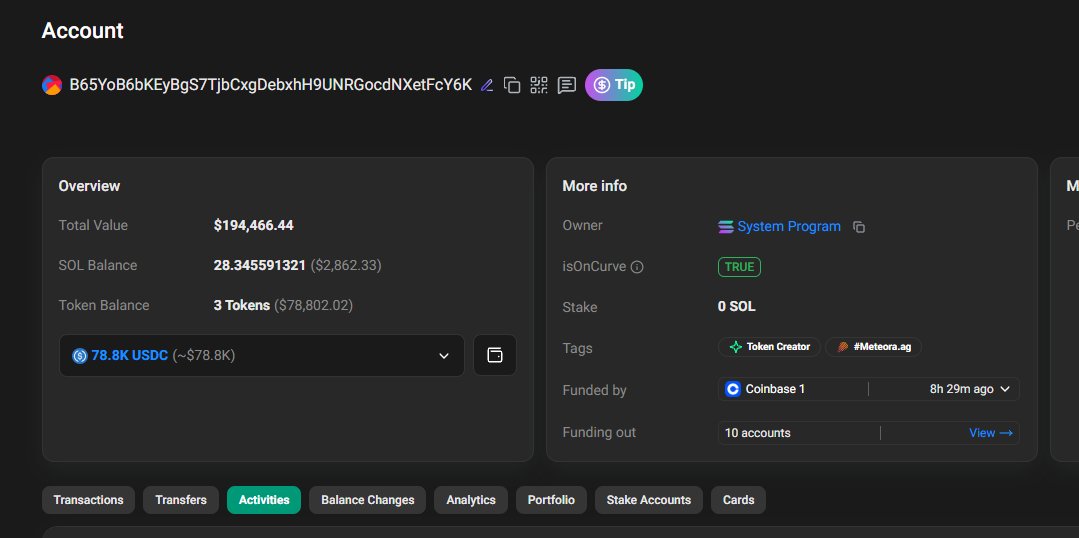The width and height of the screenshot is (1079, 538).
Task: Open the #Meteora.ag tag
Action: [873, 347]
